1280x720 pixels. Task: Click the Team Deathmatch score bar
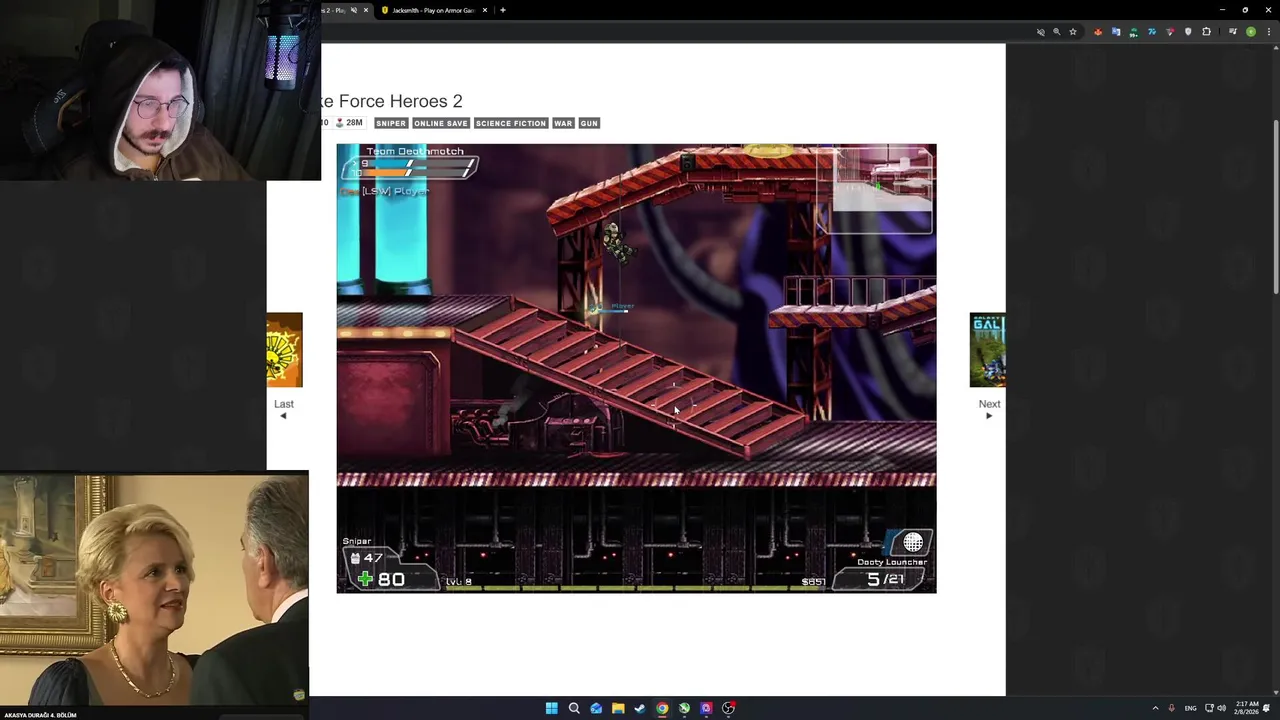(412, 169)
